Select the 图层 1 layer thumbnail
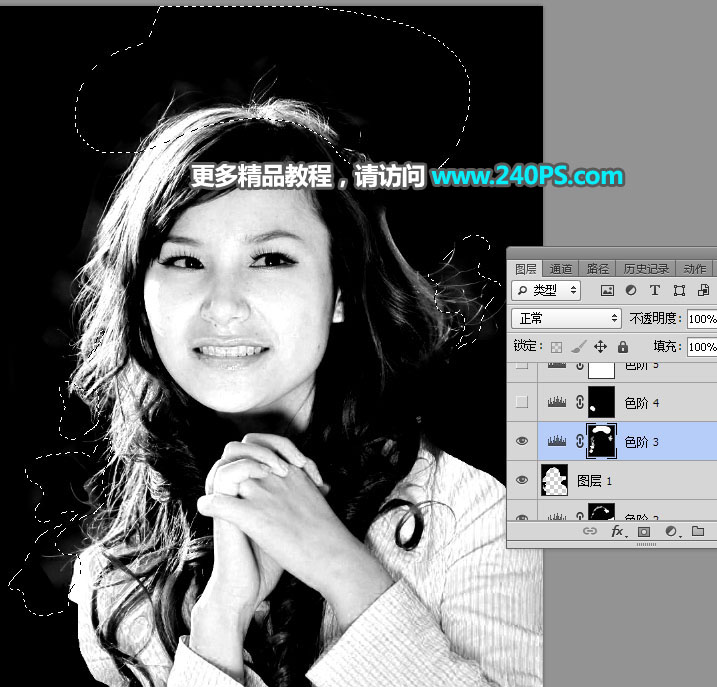The width and height of the screenshot is (717, 687). (555, 480)
